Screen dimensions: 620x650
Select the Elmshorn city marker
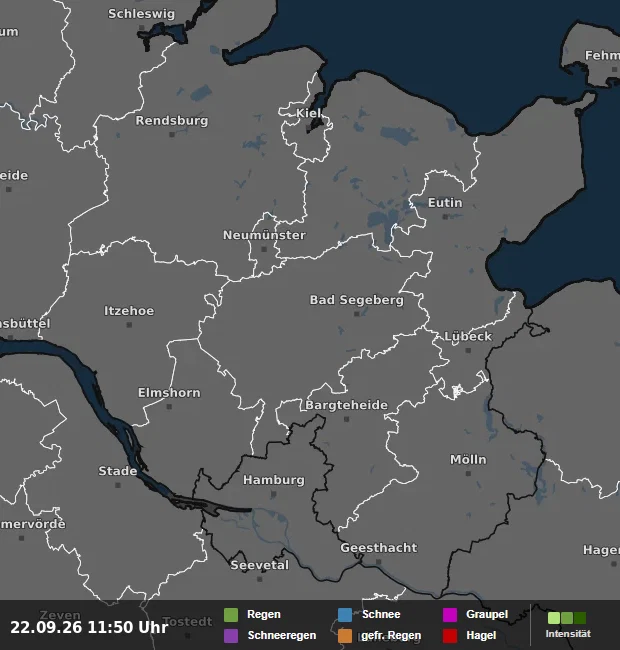[169, 407]
